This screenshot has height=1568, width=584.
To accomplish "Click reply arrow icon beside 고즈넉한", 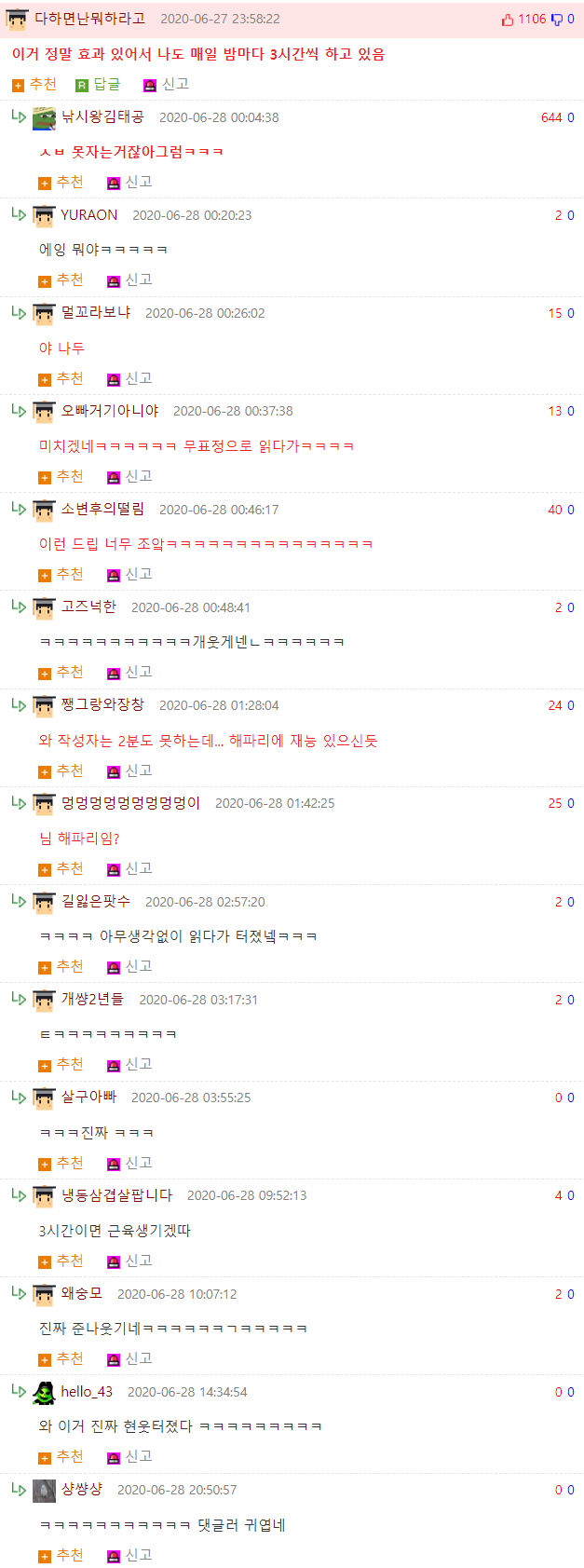I will coord(19,607).
